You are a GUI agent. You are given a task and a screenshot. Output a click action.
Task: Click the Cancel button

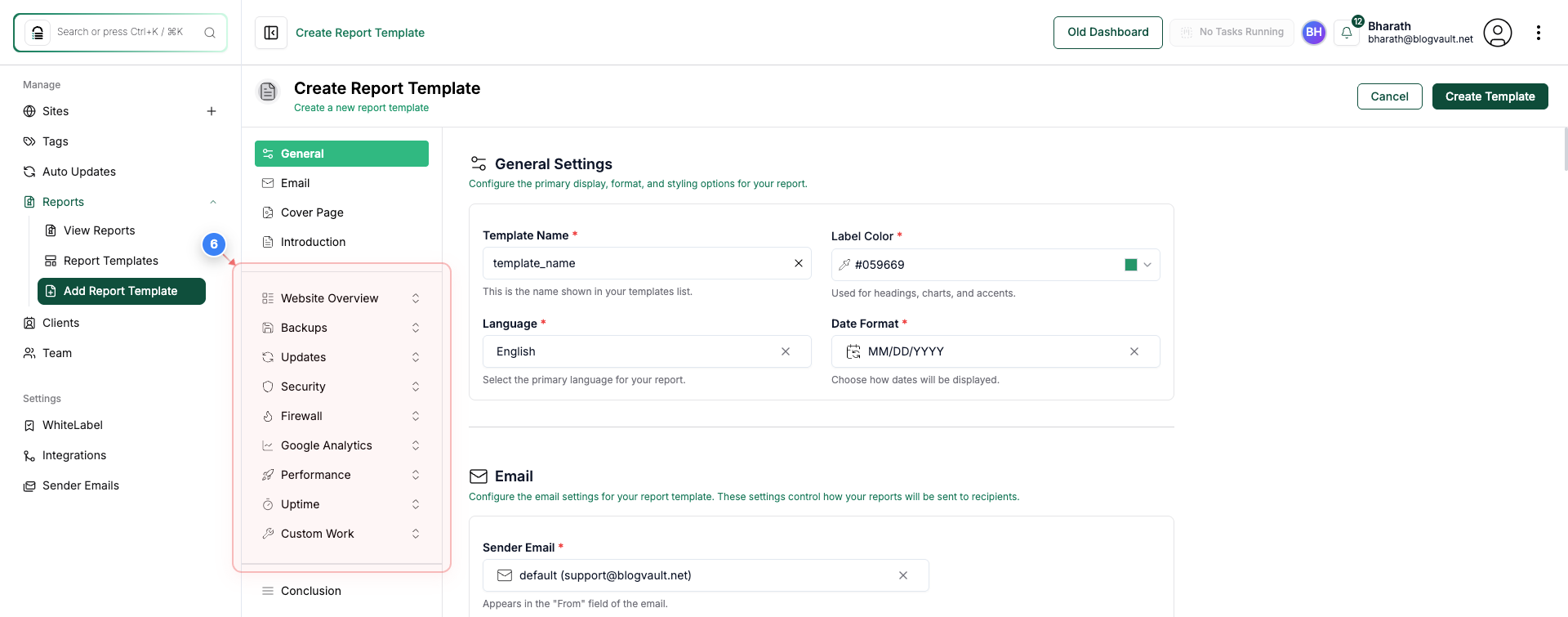(x=1389, y=96)
